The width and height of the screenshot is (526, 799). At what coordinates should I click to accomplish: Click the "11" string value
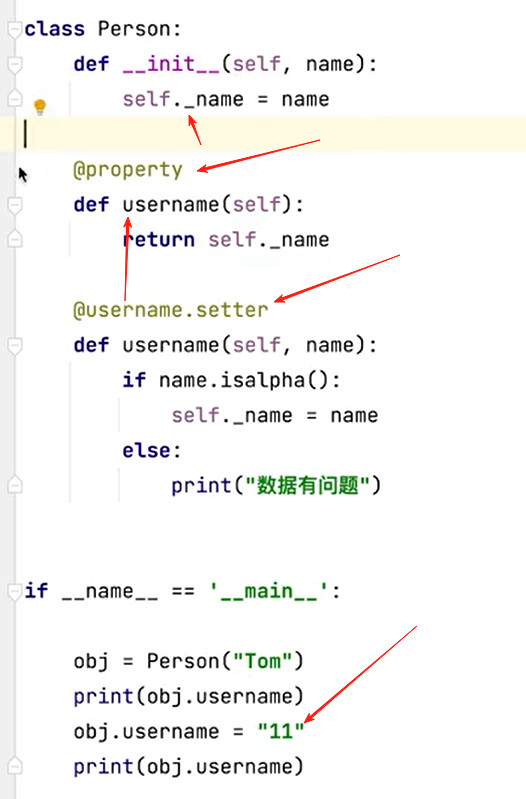(x=281, y=732)
